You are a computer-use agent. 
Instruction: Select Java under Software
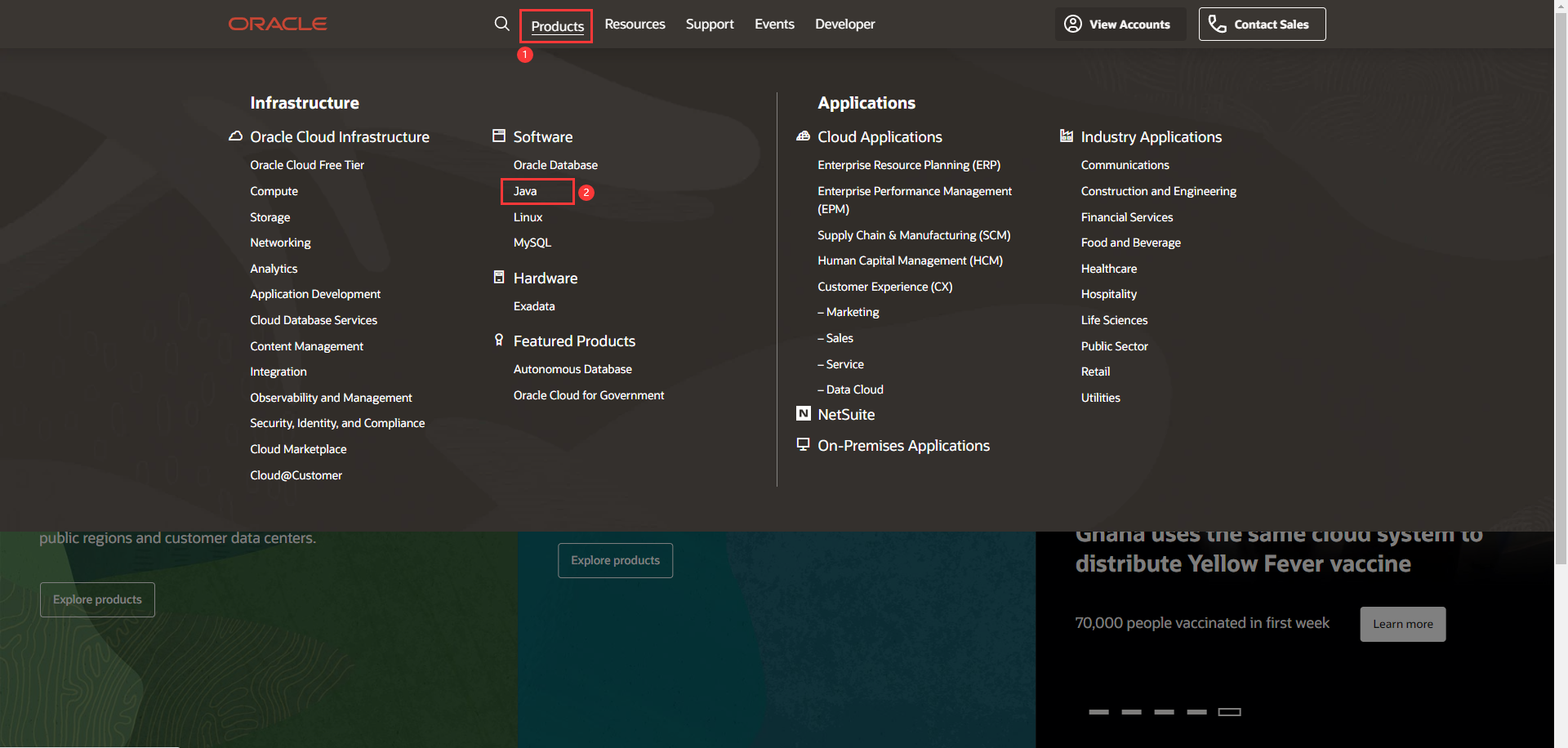point(525,191)
